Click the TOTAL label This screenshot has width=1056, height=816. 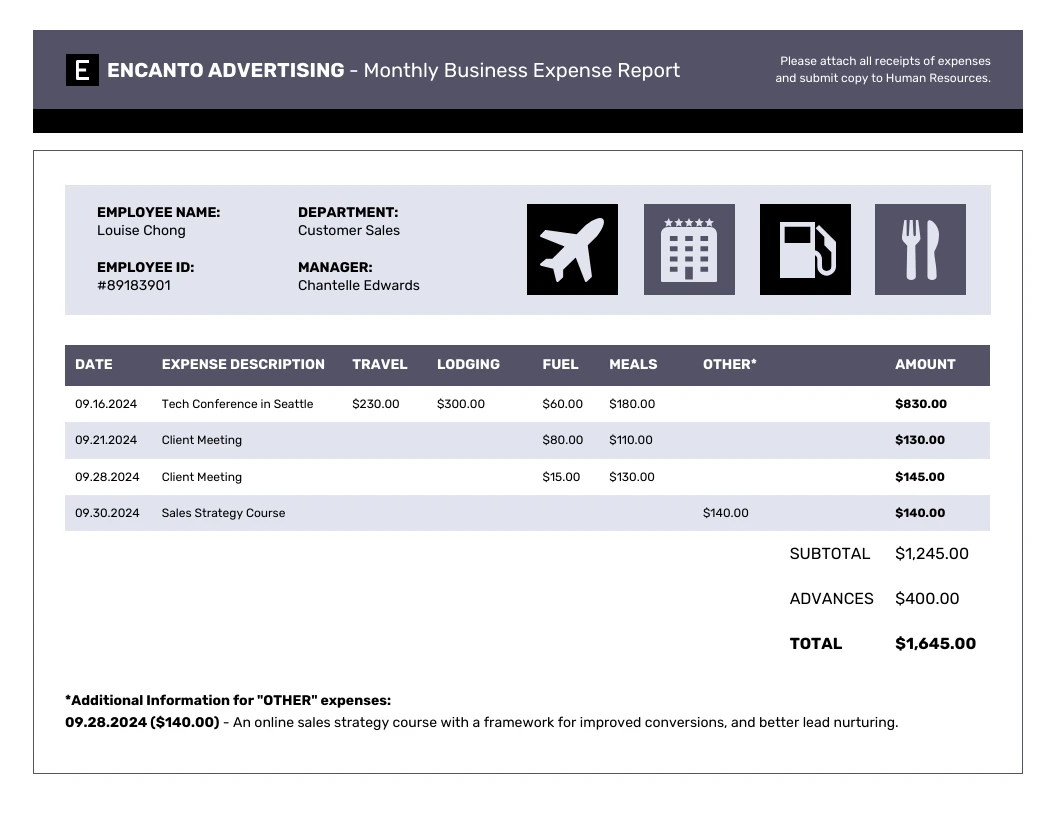point(816,643)
